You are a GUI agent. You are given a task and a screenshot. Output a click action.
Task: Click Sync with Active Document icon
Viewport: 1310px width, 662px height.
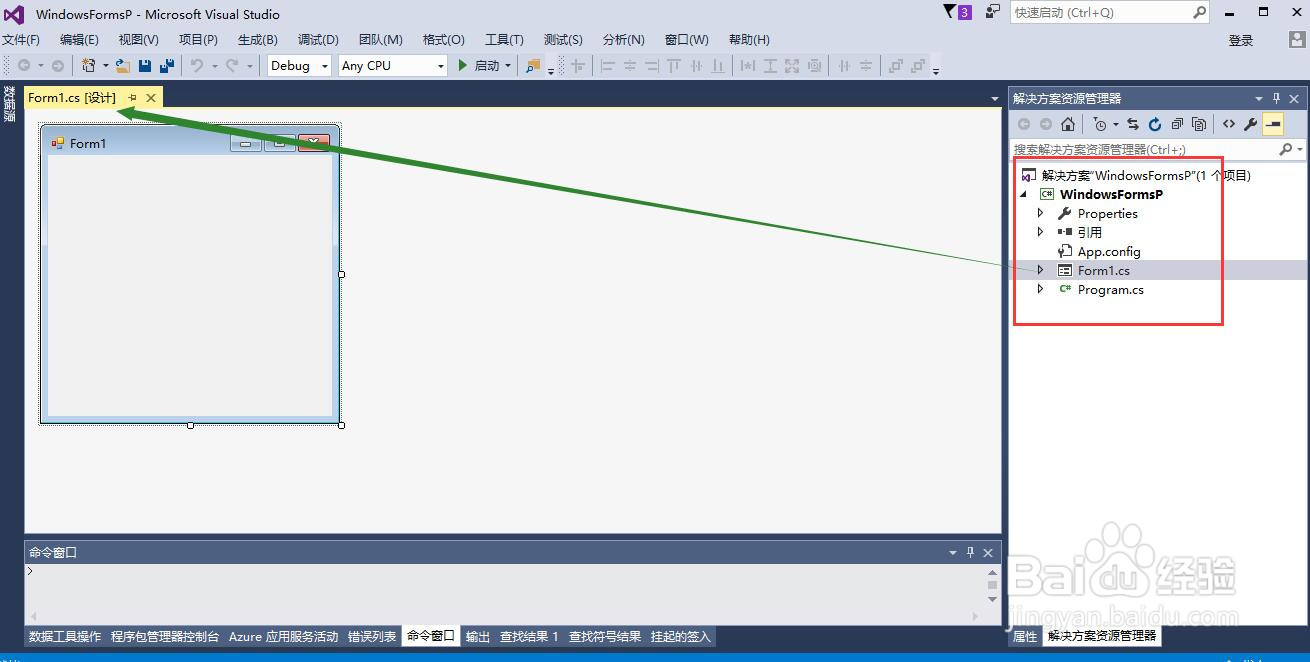(x=1132, y=124)
